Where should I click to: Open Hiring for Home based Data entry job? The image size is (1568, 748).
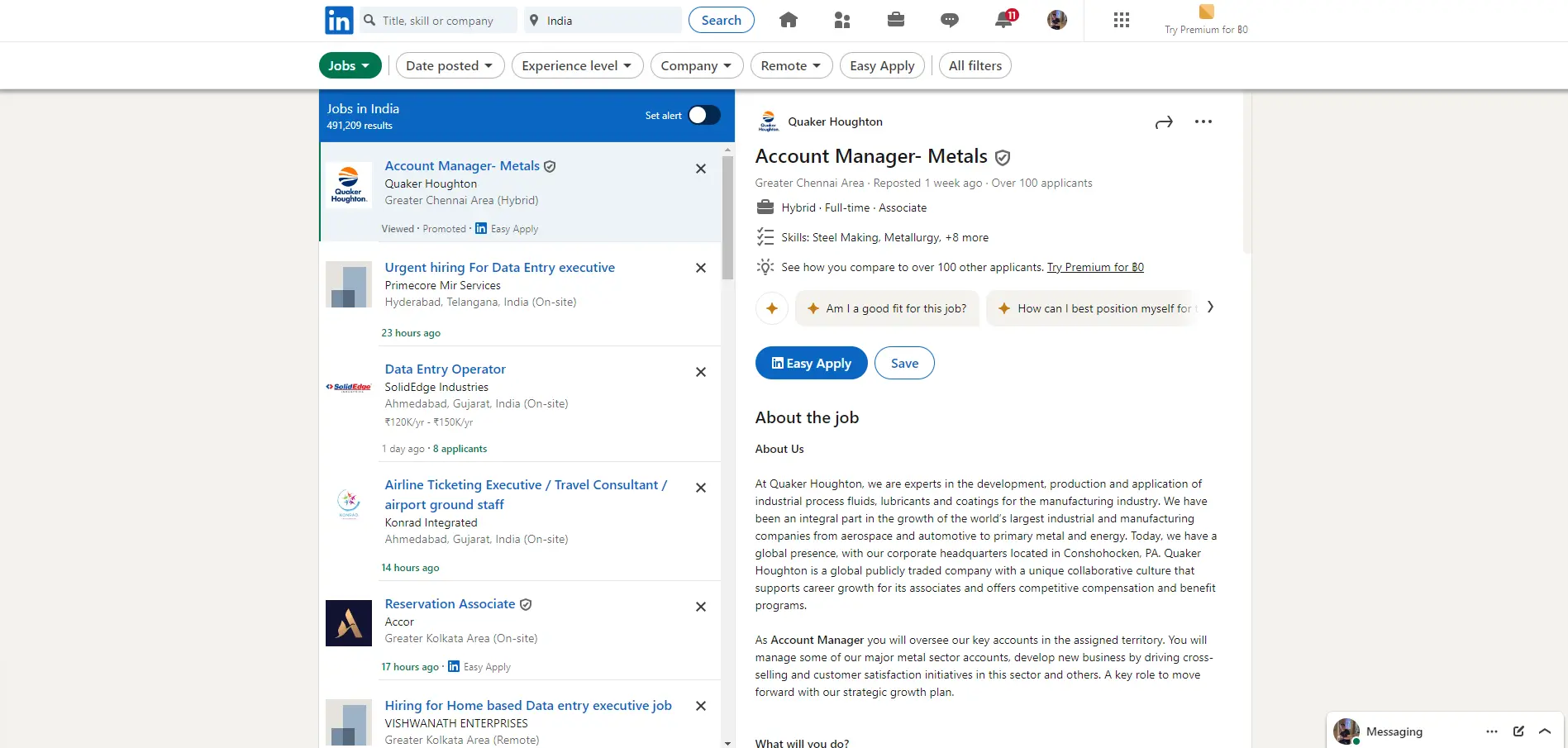tap(528, 705)
